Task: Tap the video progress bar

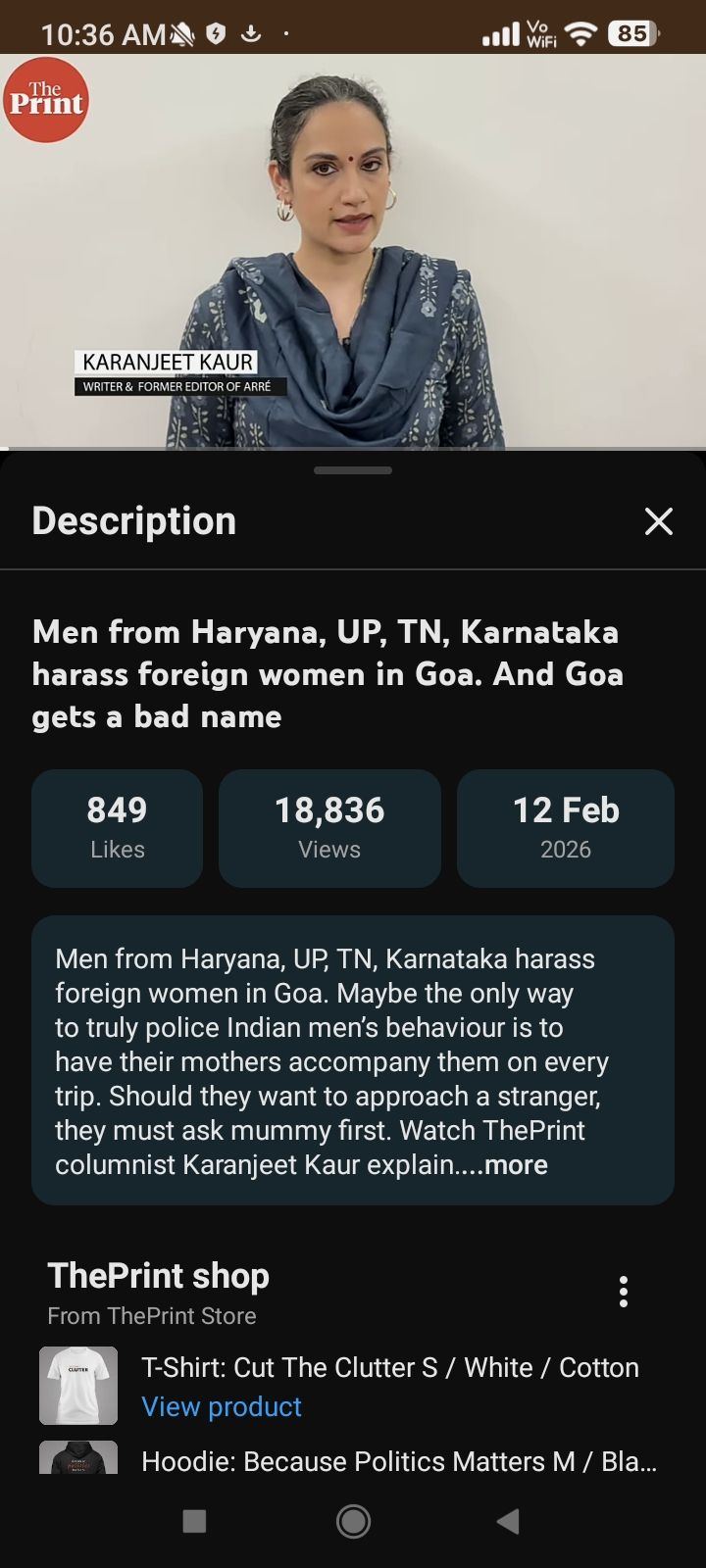Action: [x=353, y=448]
